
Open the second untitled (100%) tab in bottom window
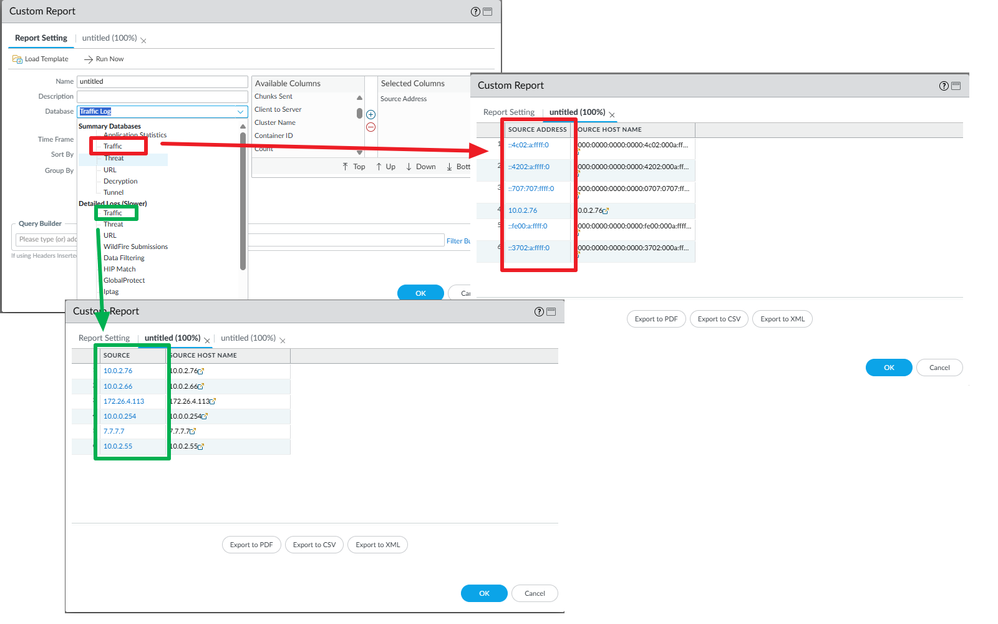pos(248,339)
